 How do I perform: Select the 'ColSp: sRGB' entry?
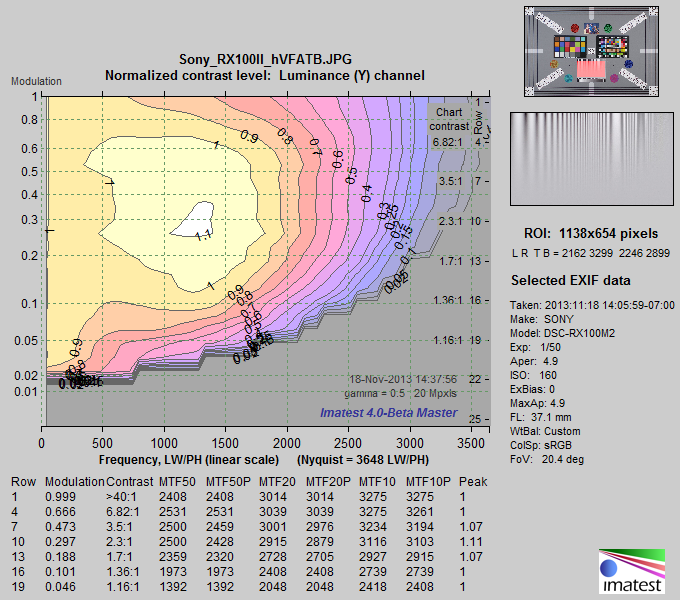point(541,445)
